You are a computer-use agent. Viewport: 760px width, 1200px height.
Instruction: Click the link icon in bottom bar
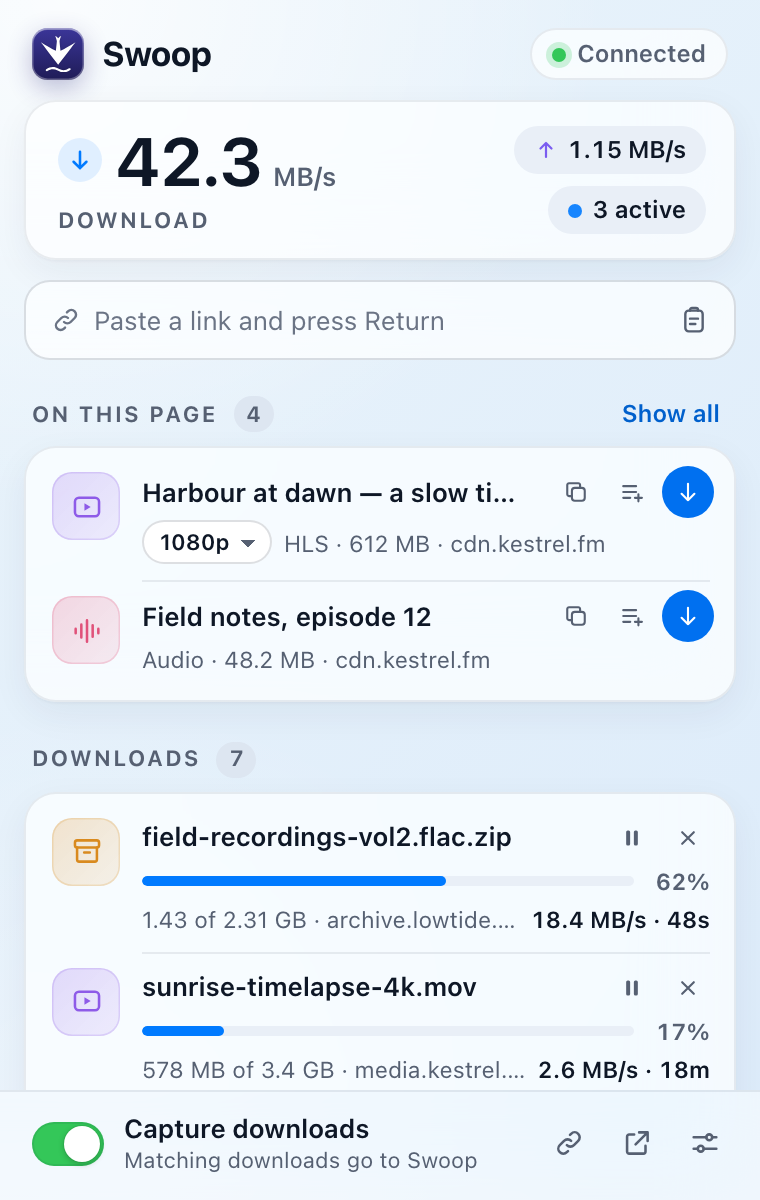(x=569, y=1143)
